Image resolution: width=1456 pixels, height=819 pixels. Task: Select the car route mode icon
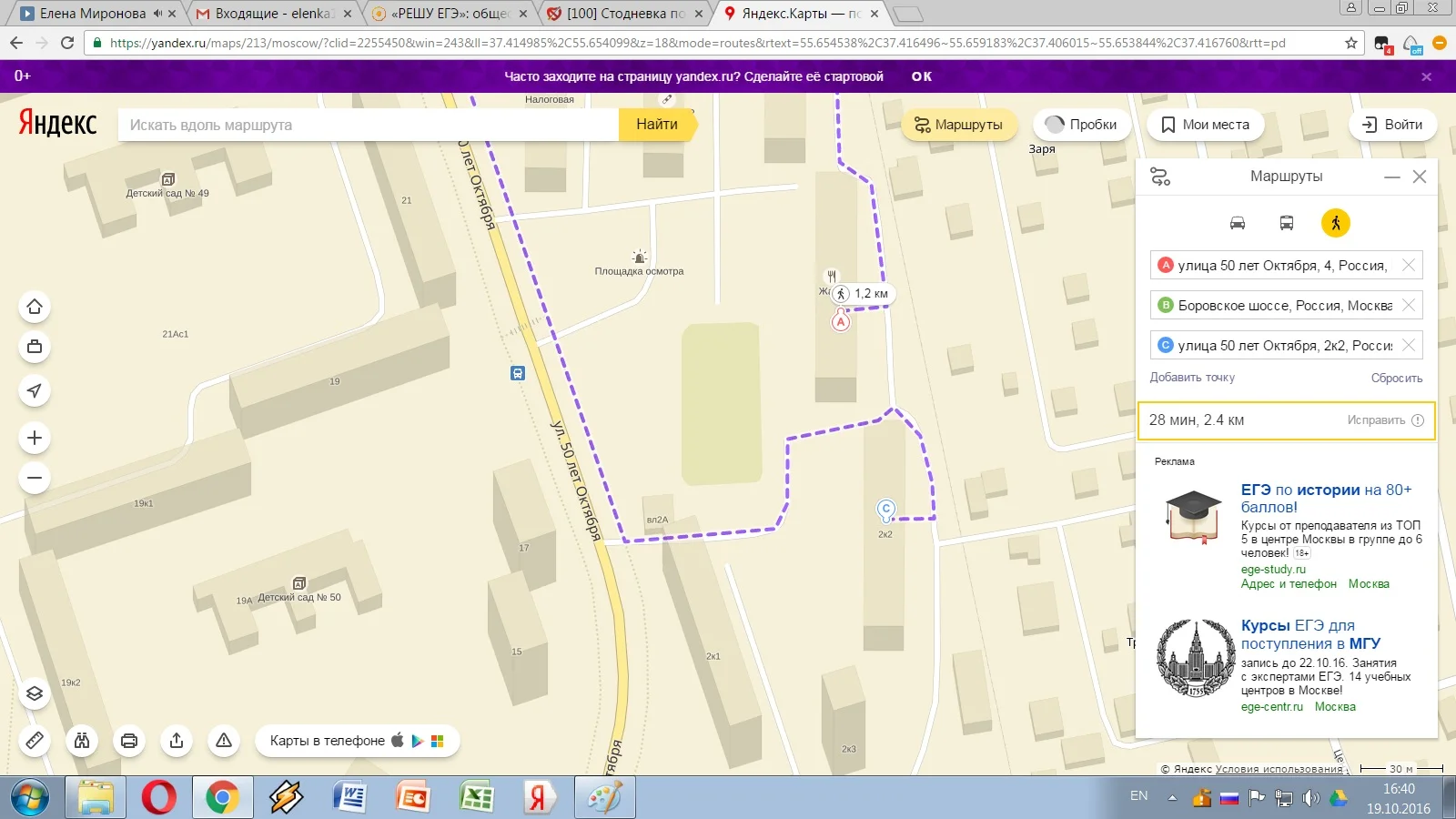pyautogui.click(x=1238, y=223)
